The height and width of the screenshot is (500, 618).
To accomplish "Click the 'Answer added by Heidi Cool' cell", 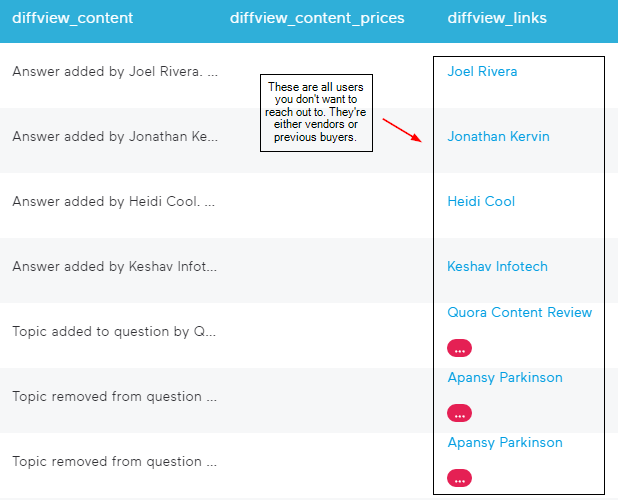I will [x=114, y=202].
